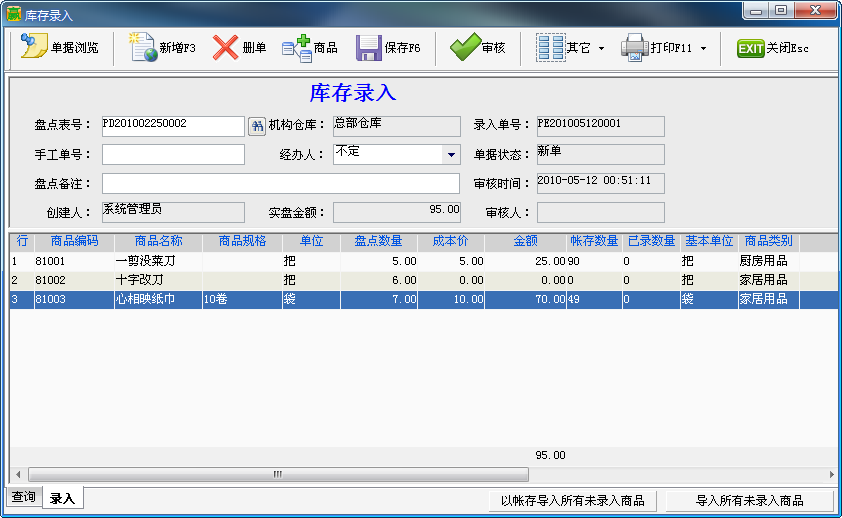Switch to 查询 tab
This screenshot has height=518, width=842.
tap(23, 498)
